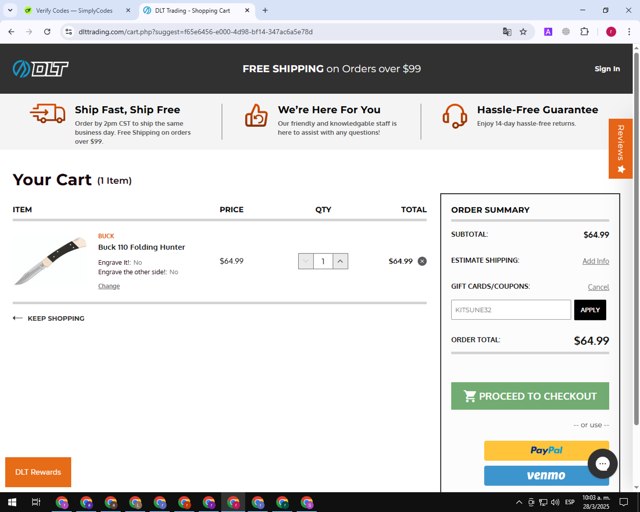Viewport: 640px width, 512px height.
Task: Click the quantity input field
Action: [323, 261]
